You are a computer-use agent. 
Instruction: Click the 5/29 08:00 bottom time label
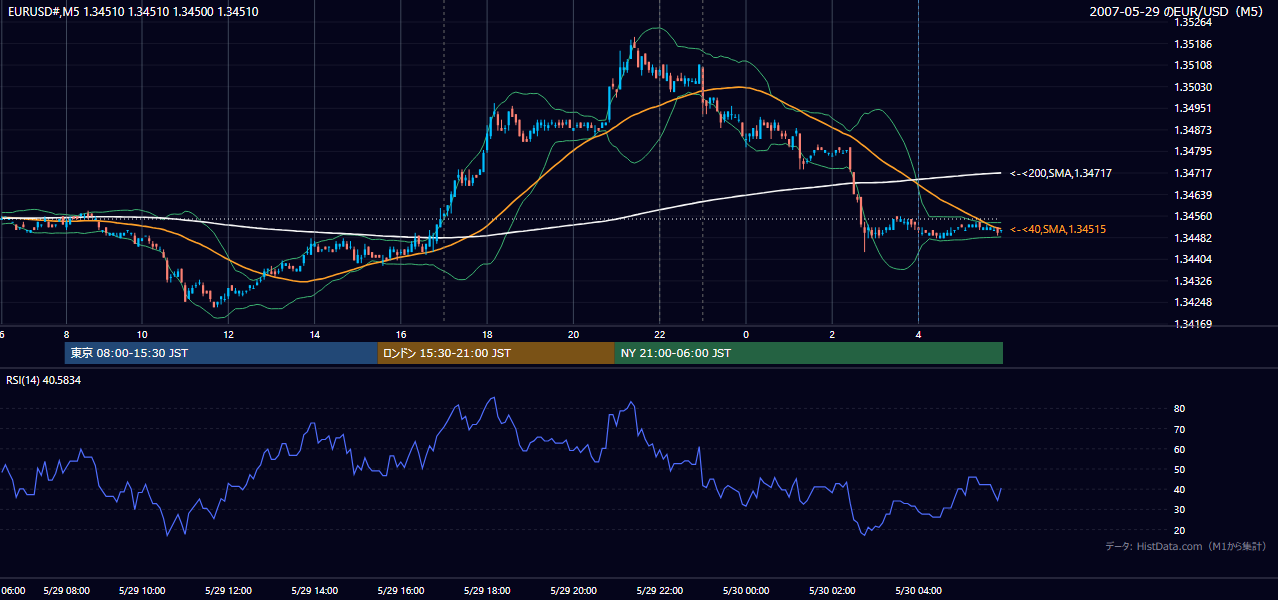tap(66, 590)
